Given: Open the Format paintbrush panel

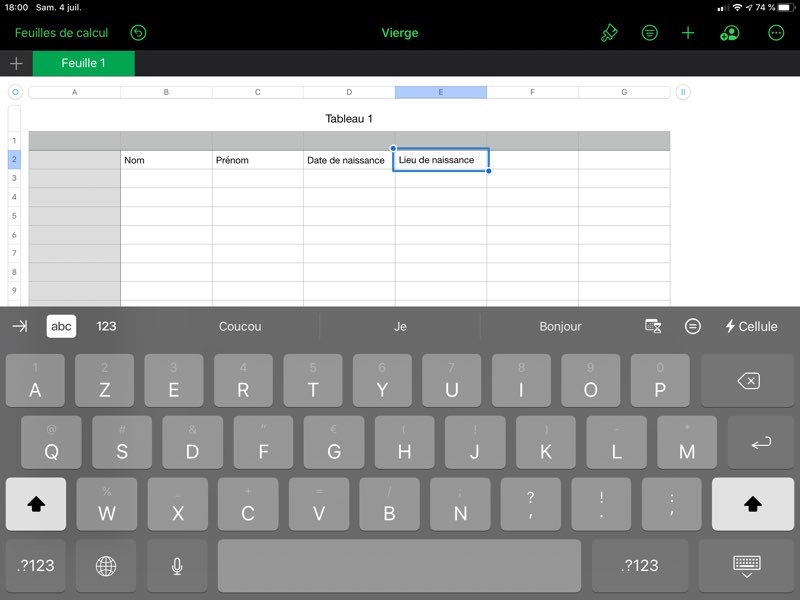Looking at the screenshot, I should [x=609, y=33].
